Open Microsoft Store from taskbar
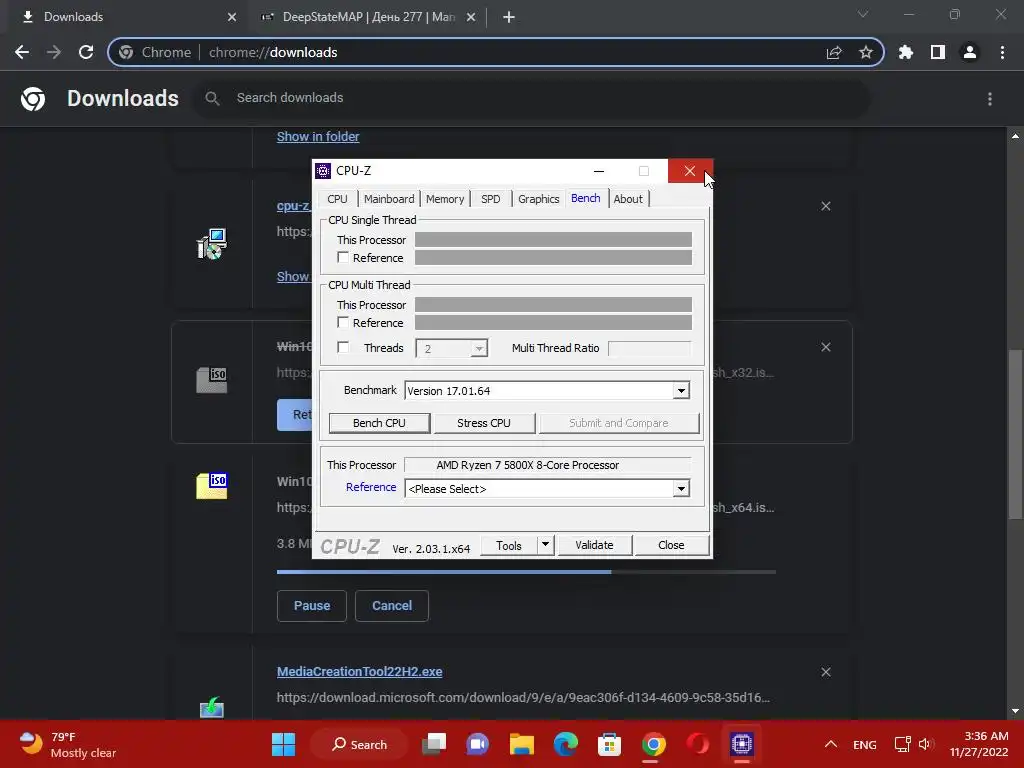The image size is (1024, 768). [x=609, y=744]
